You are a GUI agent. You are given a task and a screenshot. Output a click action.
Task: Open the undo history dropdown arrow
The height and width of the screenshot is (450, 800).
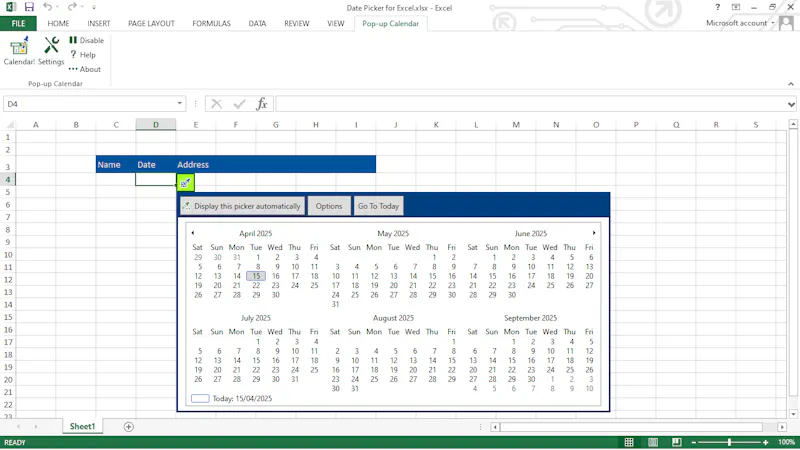(x=57, y=7)
